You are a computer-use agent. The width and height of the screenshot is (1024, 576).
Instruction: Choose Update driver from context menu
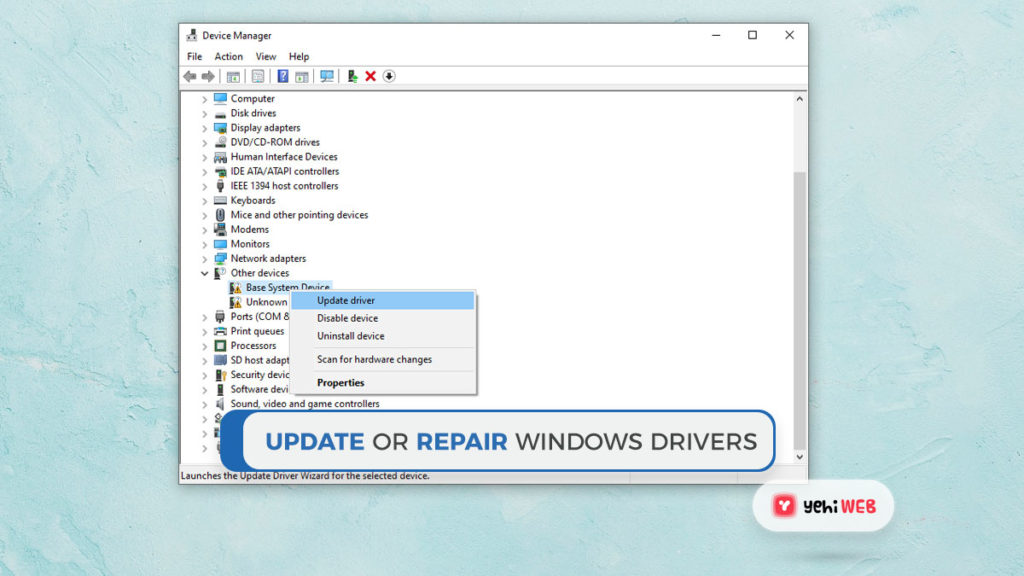pyautogui.click(x=345, y=300)
